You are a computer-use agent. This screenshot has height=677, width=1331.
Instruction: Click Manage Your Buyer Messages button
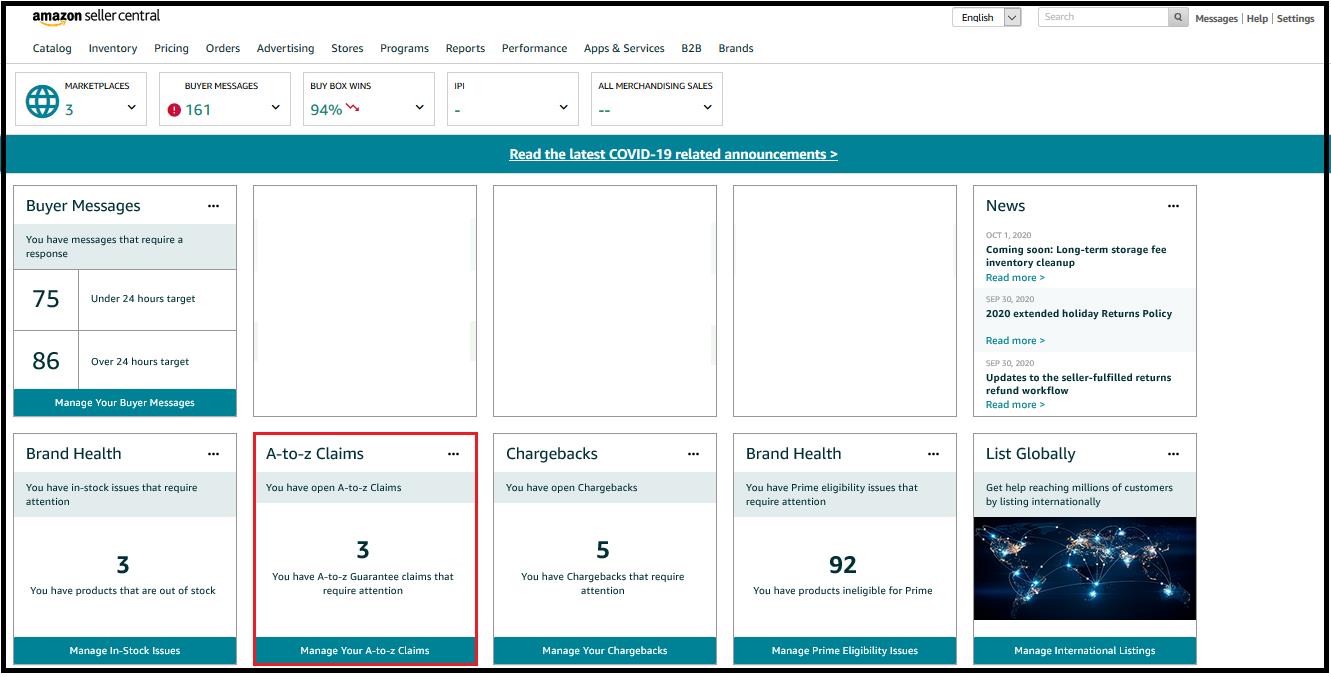coord(125,402)
